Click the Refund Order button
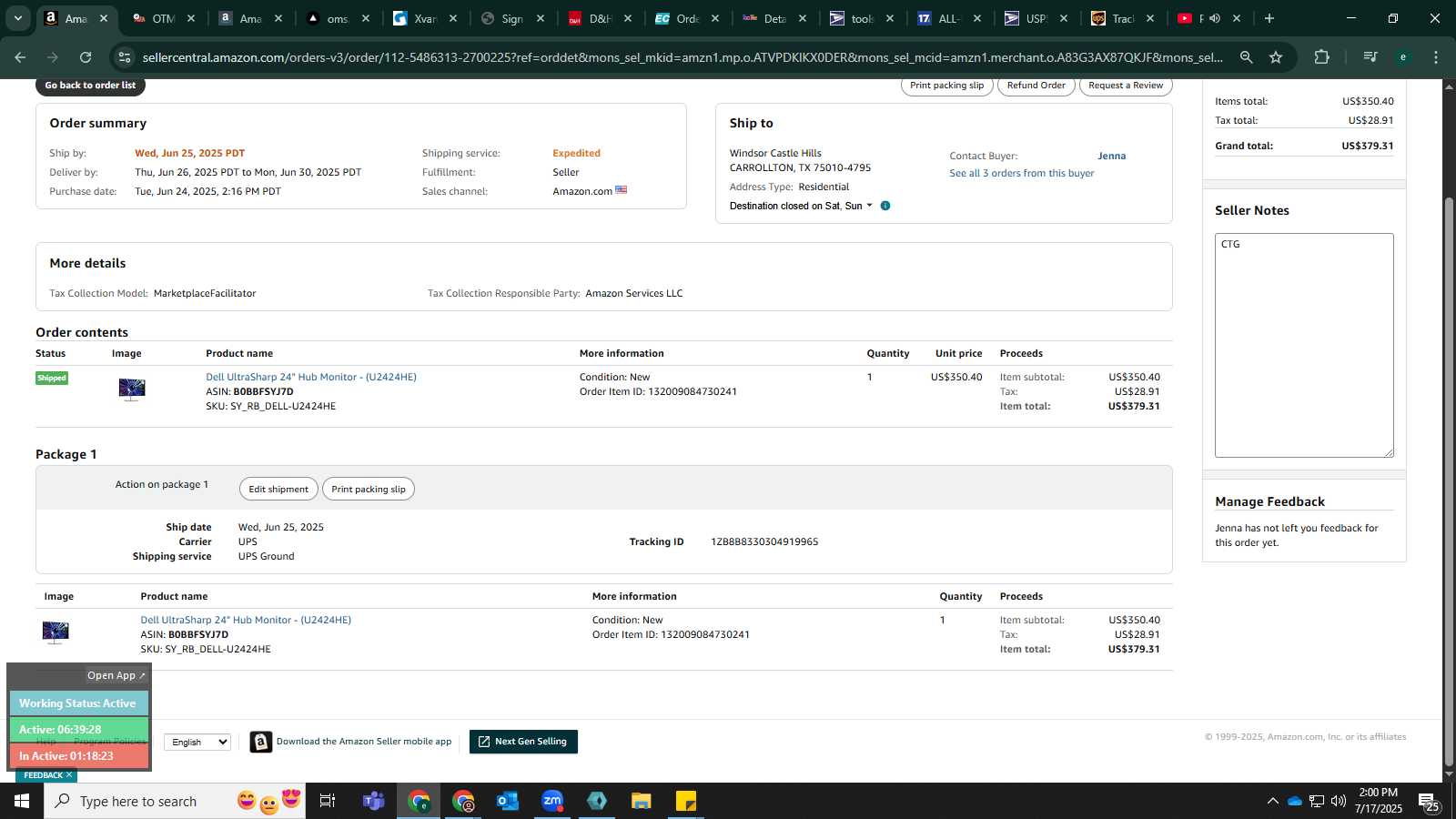Viewport: 1456px width, 819px height. (1036, 86)
